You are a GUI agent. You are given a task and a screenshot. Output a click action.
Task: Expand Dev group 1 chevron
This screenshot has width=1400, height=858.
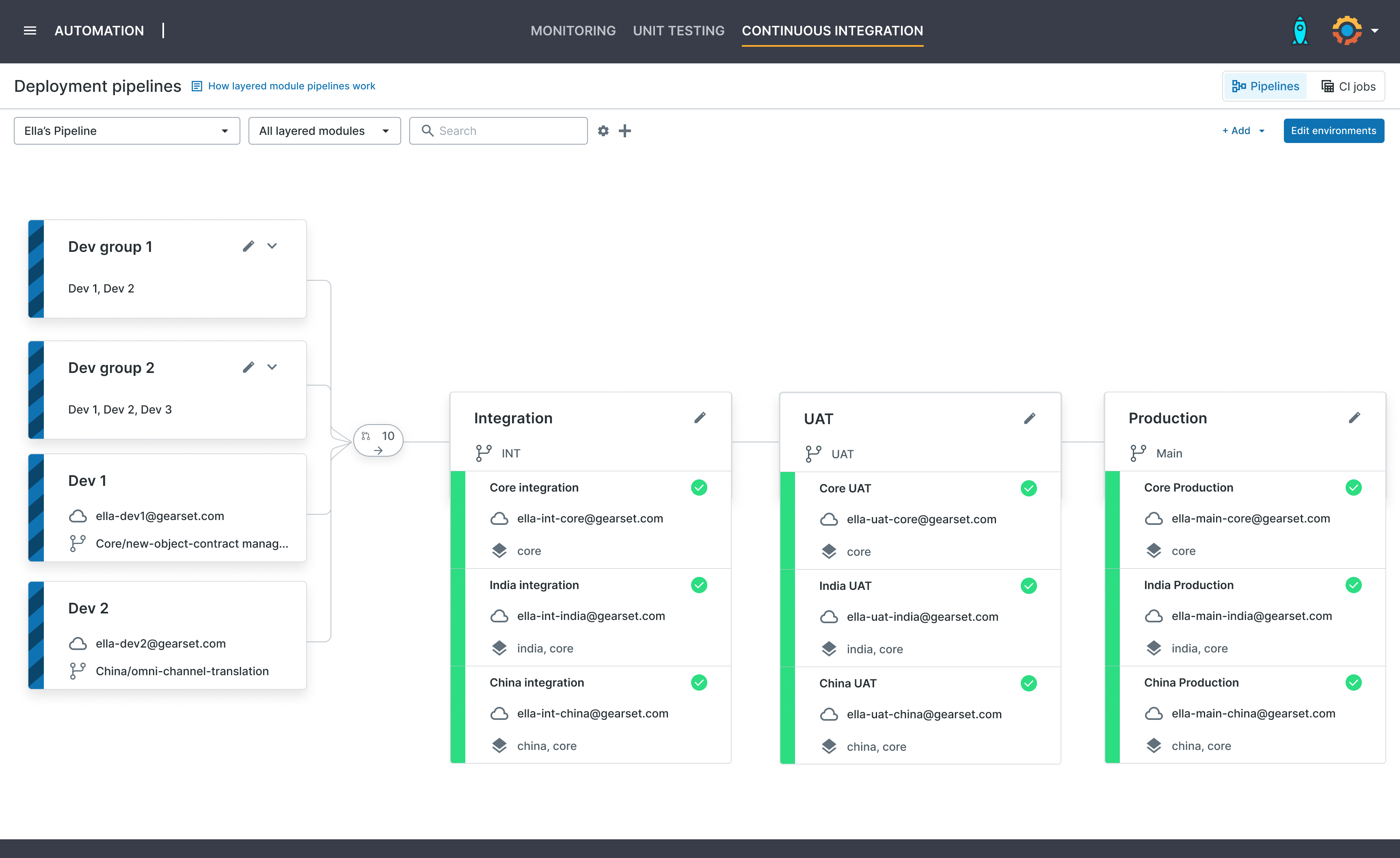pos(272,246)
